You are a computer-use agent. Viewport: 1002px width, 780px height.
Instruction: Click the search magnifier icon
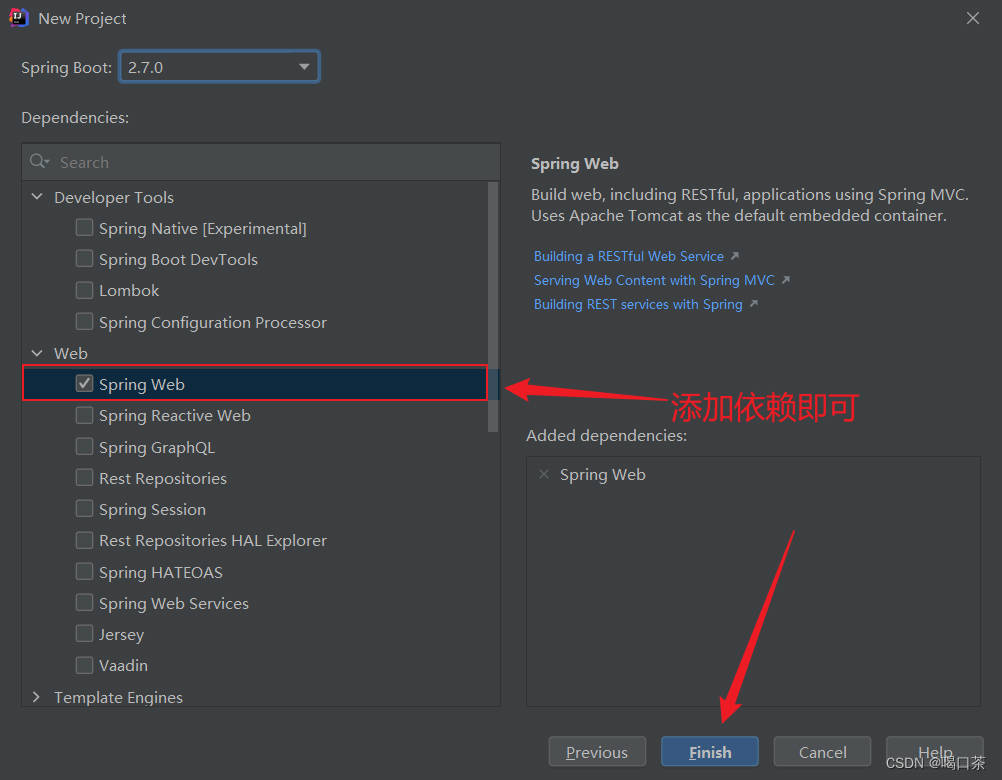click(38, 162)
